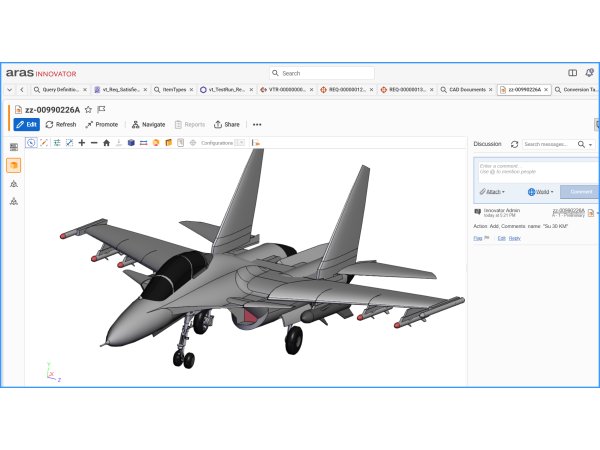
Task: Open the form view icon in left sidebar
Action: [x=13, y=147]
